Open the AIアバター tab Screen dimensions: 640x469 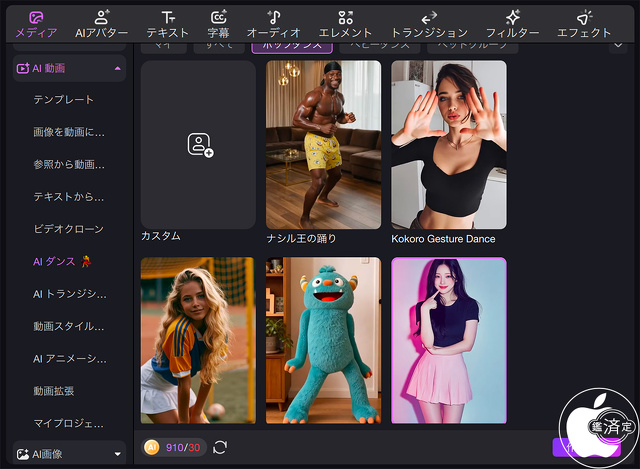coord(101,24)
